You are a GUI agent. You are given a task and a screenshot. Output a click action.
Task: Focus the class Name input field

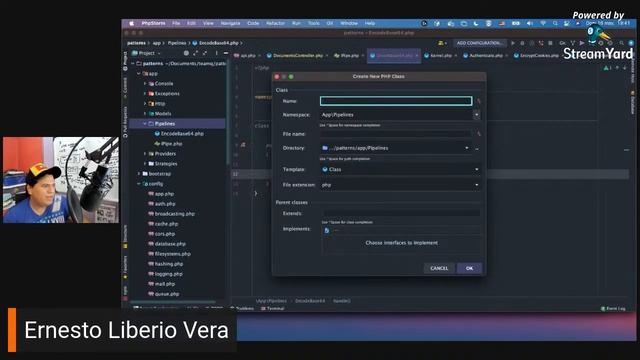[396, 101]
